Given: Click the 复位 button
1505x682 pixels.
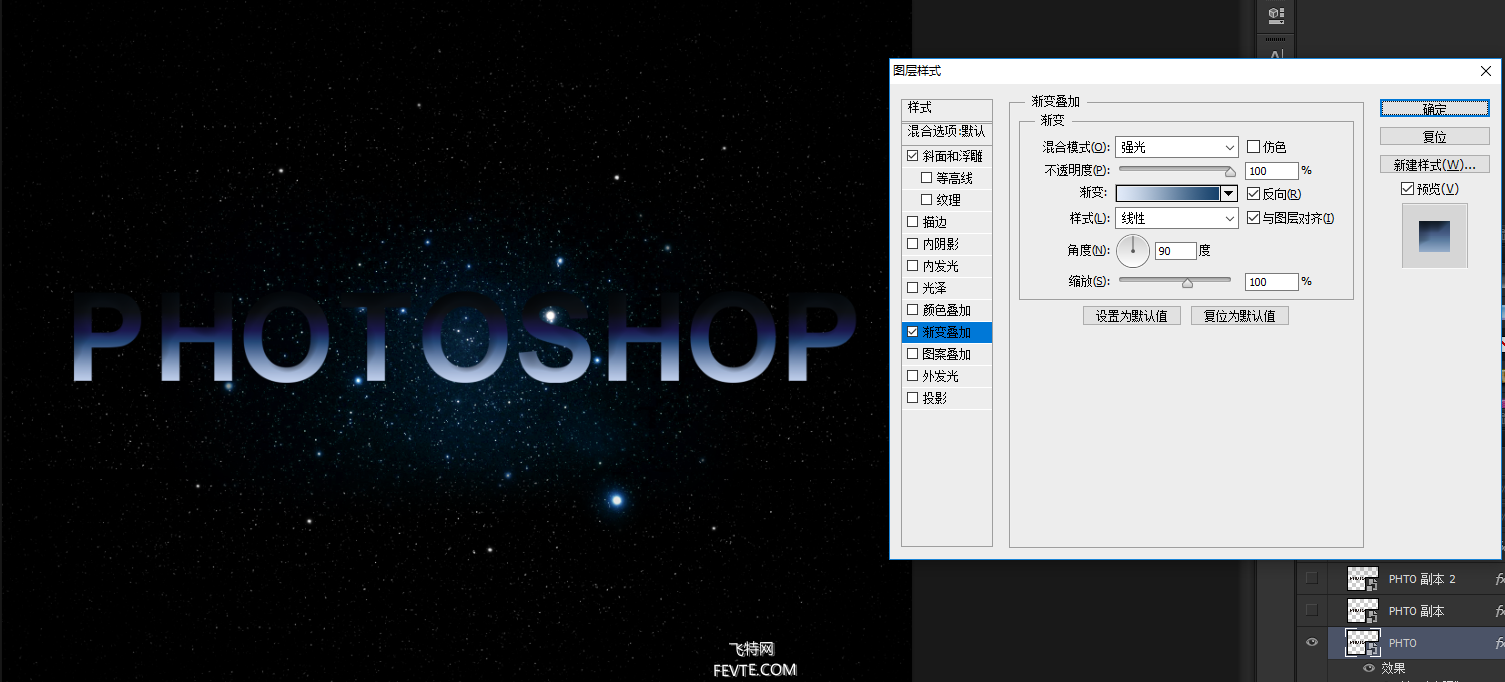Looking at the screenshot, I should coord(1434,136).
